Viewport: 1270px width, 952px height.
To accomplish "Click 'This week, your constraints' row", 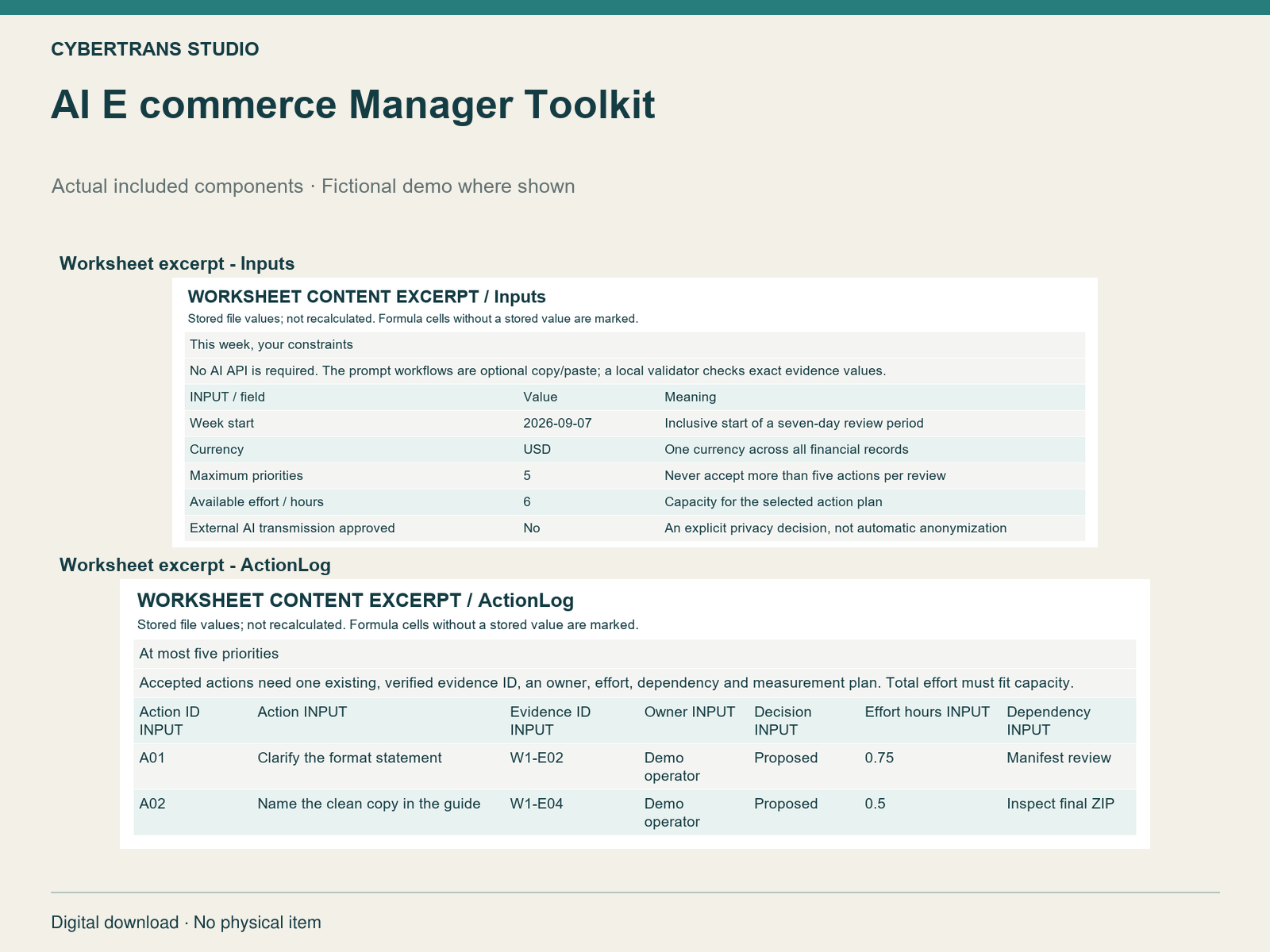I will (634, 344).
